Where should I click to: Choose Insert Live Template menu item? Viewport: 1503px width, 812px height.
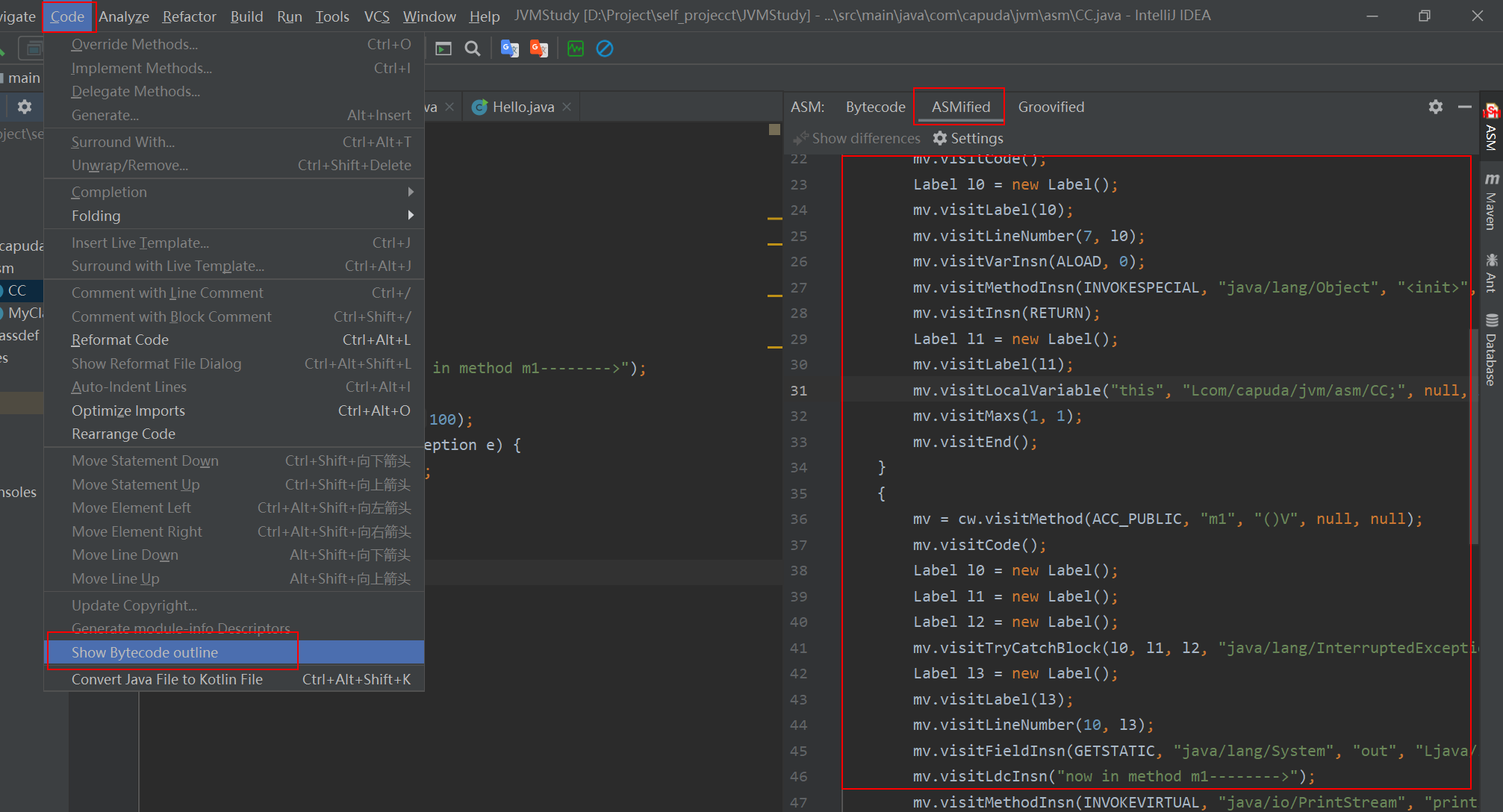coord(234,243)
